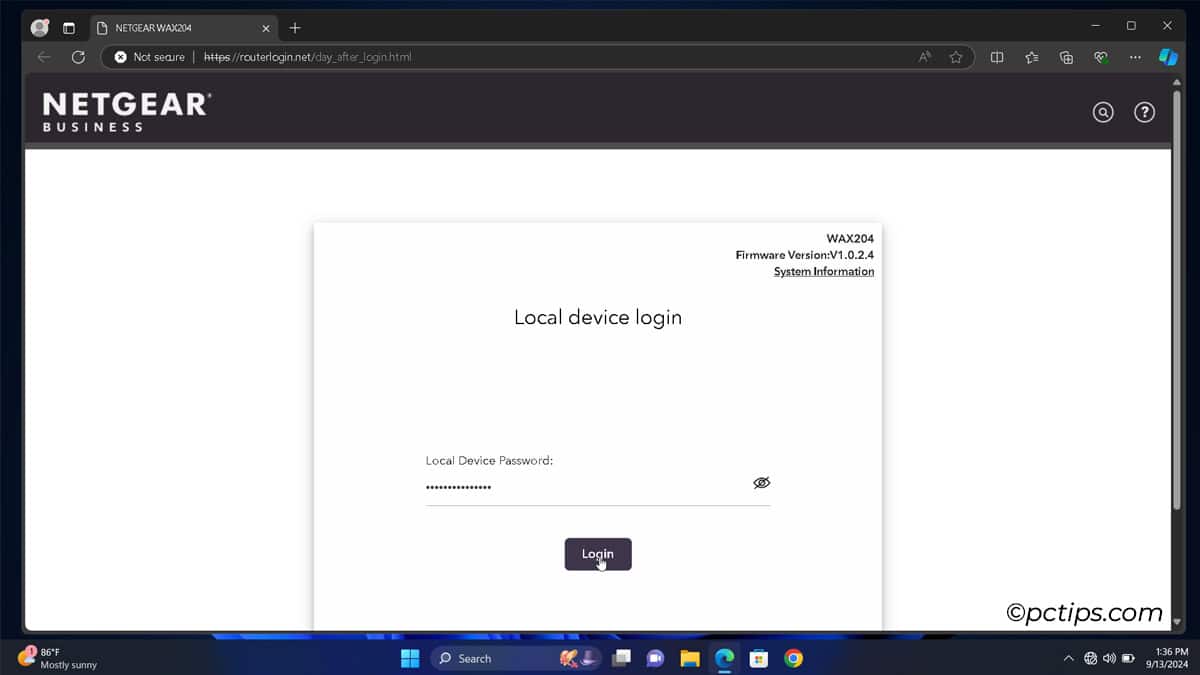Click the browser back arrow

(43, 57)
